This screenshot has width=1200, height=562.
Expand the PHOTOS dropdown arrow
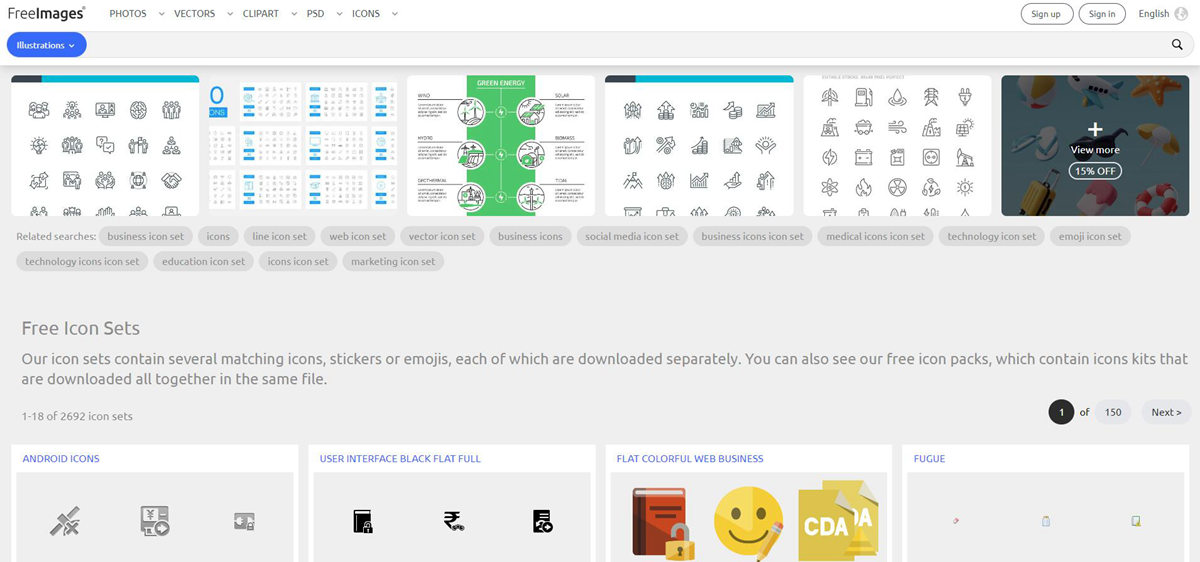[161, 14]
